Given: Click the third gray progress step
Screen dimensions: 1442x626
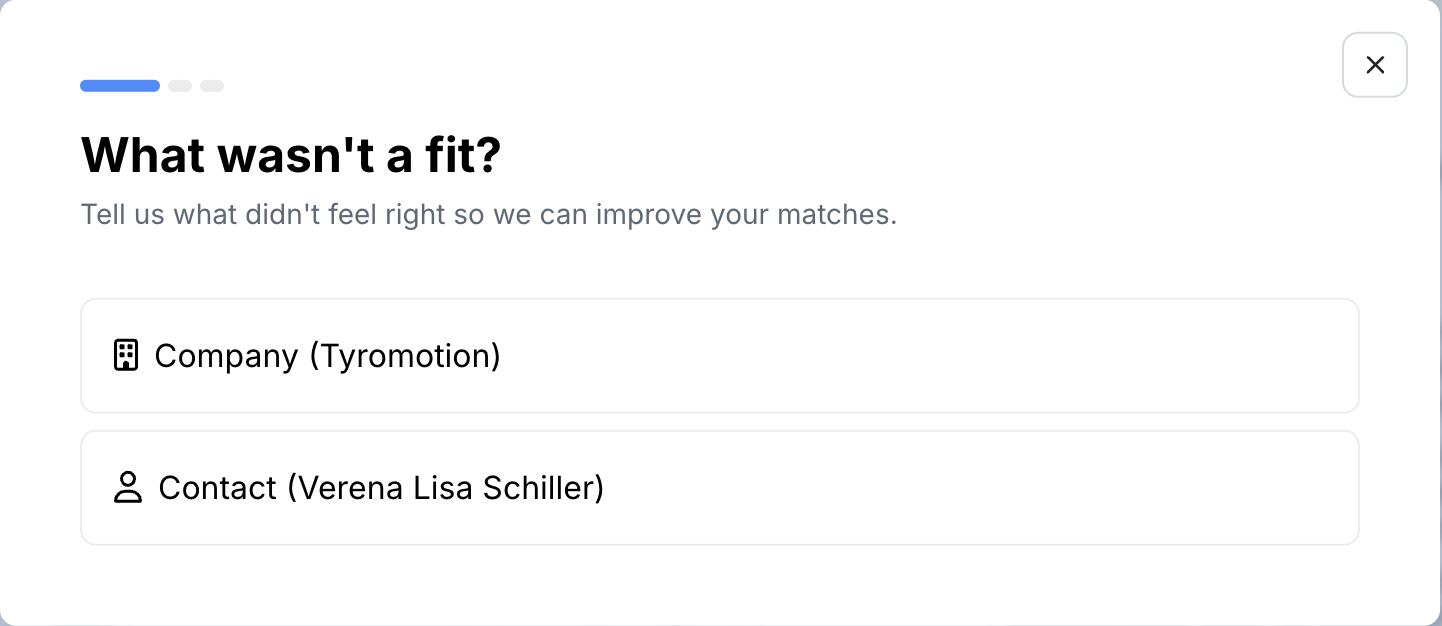Looking at the screenshot, I should click(212, 86).
